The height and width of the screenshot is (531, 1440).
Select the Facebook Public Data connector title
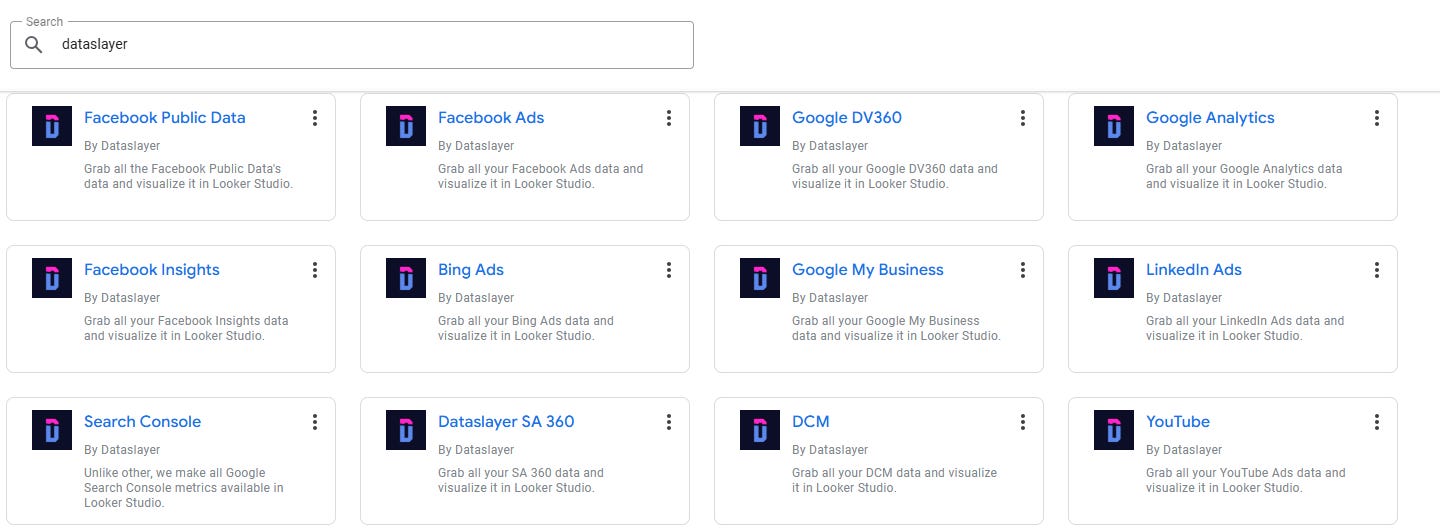[x=164, y=118]
